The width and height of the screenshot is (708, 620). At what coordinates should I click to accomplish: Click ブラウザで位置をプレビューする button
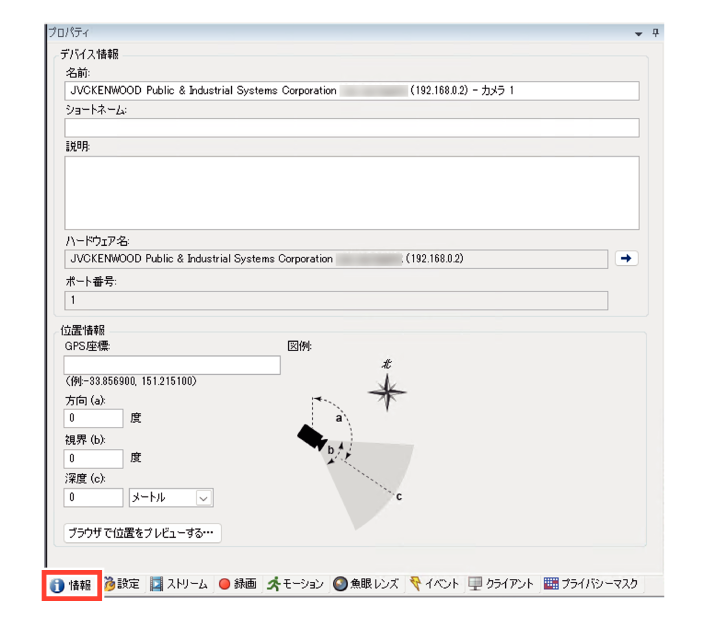coord(142,533)
